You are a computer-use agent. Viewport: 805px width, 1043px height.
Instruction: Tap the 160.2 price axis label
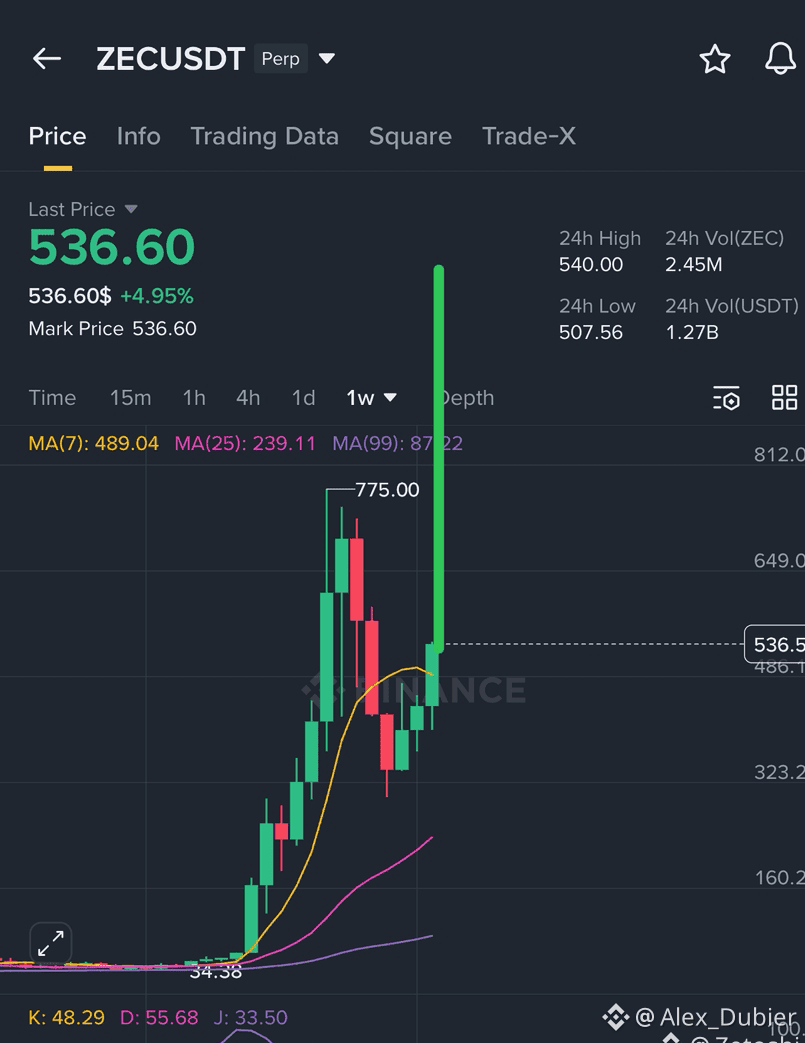coord(779,878)
